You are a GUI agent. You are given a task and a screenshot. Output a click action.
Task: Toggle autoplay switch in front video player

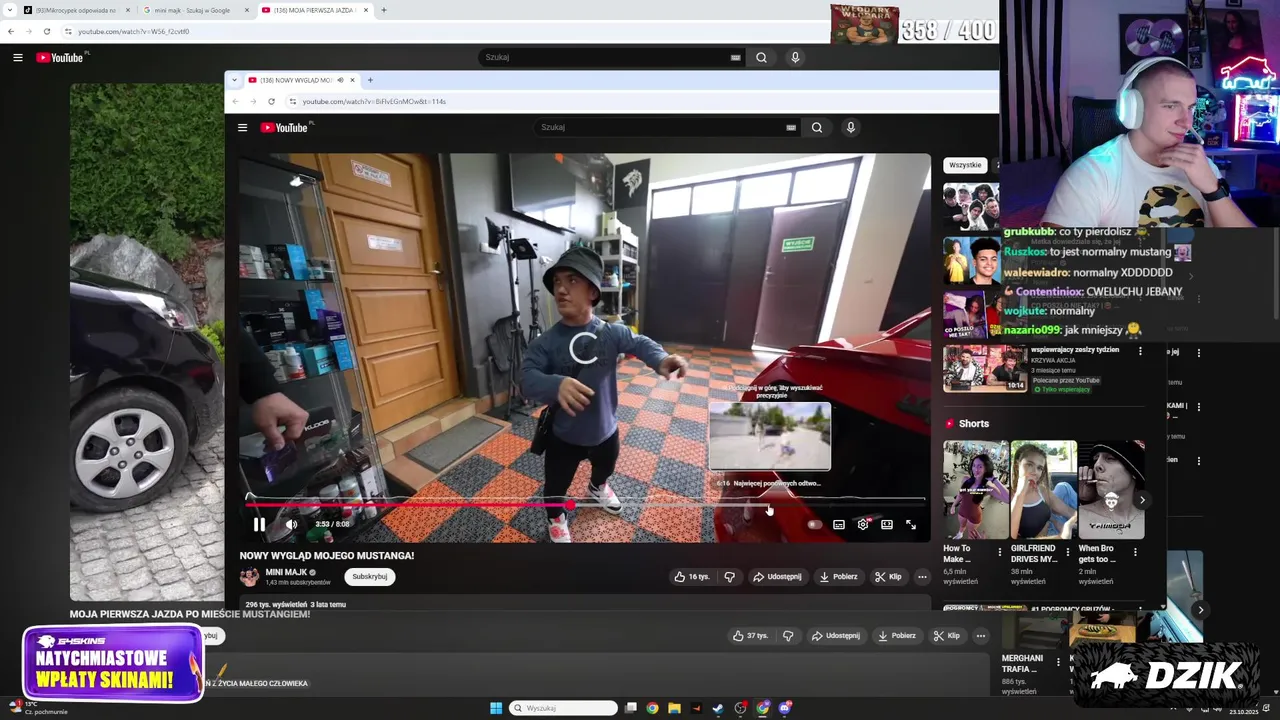coord(814,524)
